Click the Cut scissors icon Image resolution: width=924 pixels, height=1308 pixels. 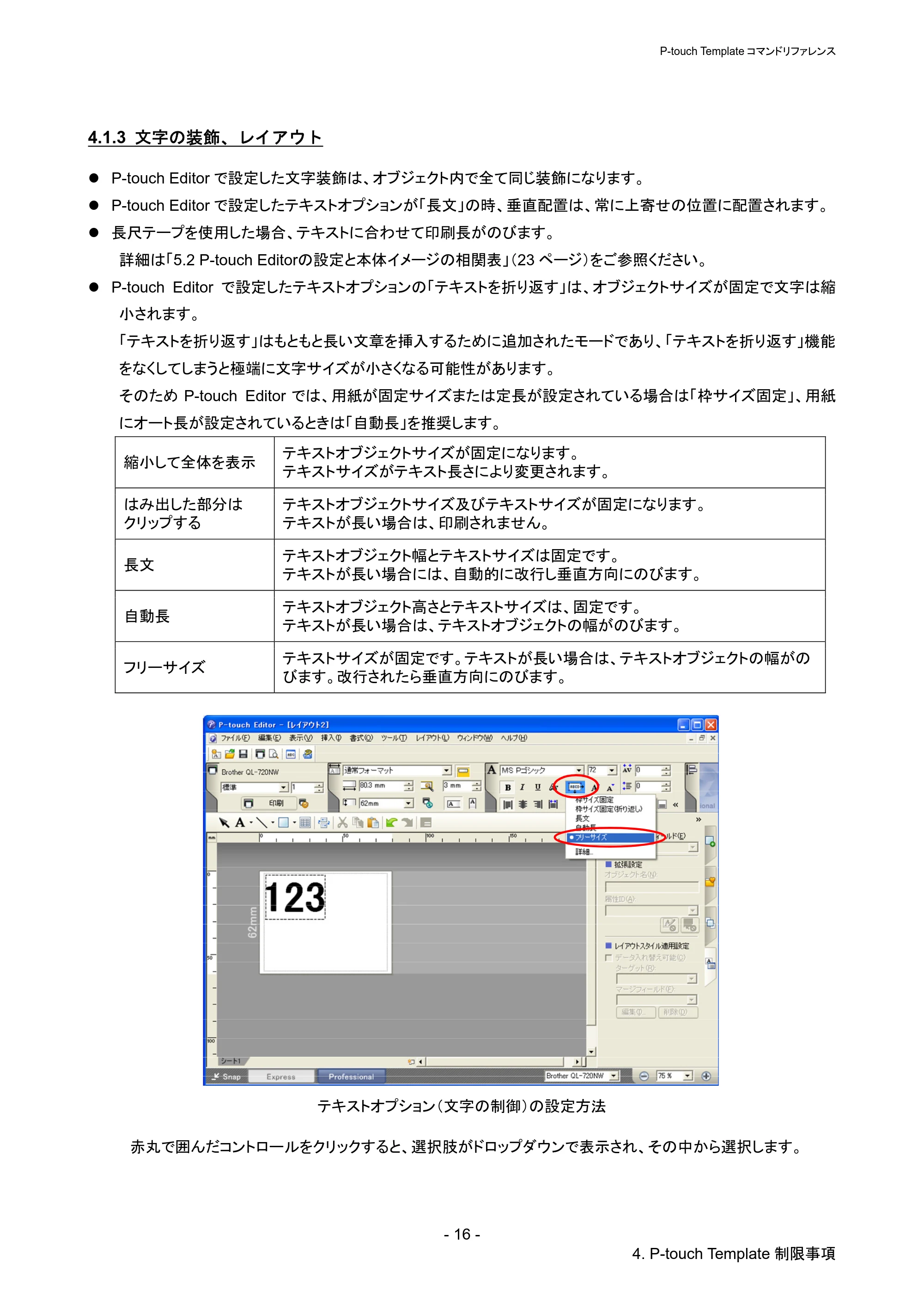pyautogui.click(x=342, y=822)
